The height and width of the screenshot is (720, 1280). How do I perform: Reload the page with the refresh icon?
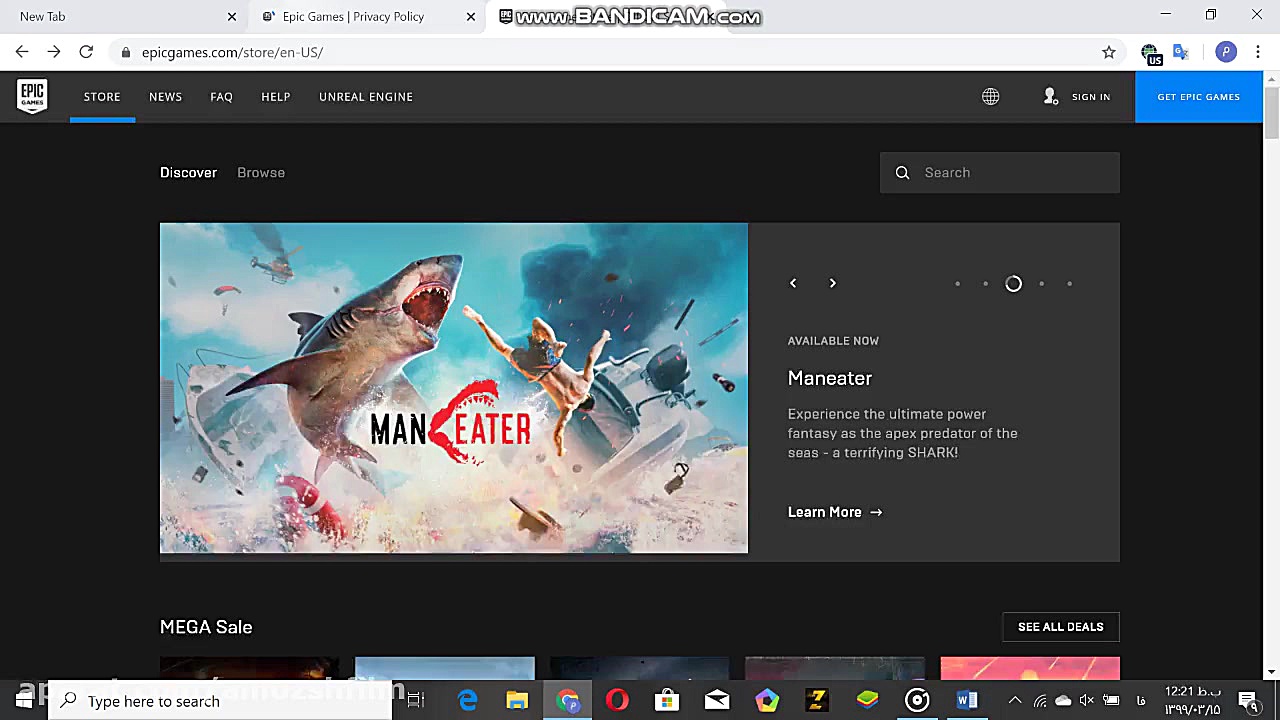[x=86, y=52]
